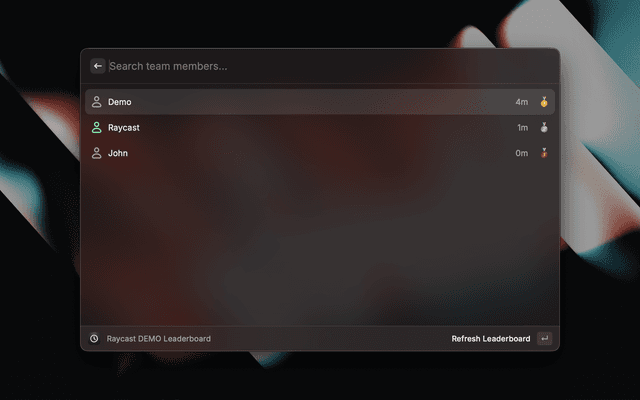The height and width of the screenshot is (400, 640).
Task: Click Demo's 4m time value
Action: pyautogui.click(x=522, y=102)
